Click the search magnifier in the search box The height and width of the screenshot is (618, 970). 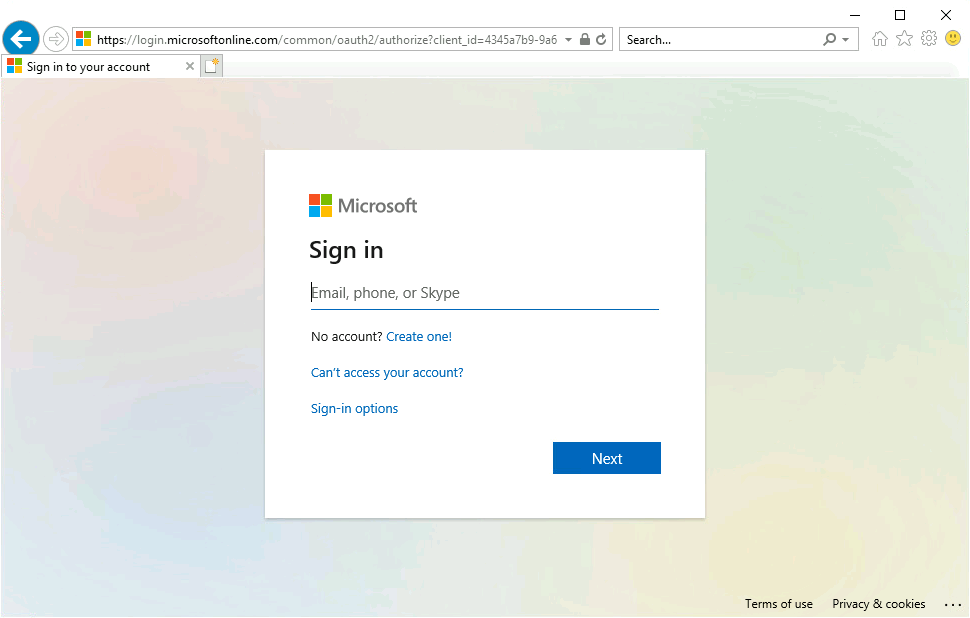(x=828, y=38)
